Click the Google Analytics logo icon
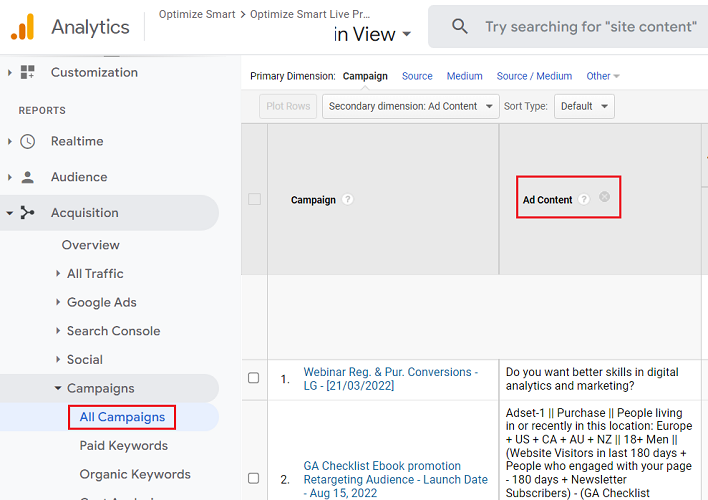The height and width of the screenshot is (500, 708). coord(23,27)
